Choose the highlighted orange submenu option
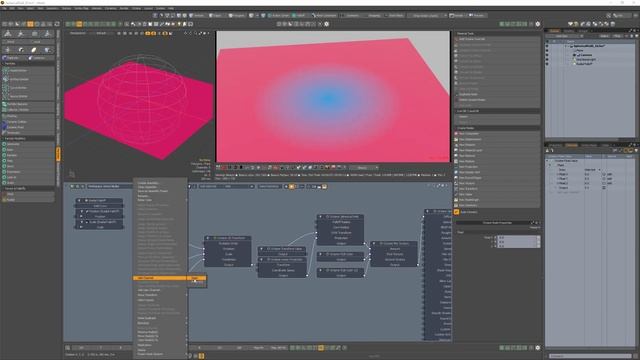This screenshot has width=640, height=360. (x=197, y=278)
